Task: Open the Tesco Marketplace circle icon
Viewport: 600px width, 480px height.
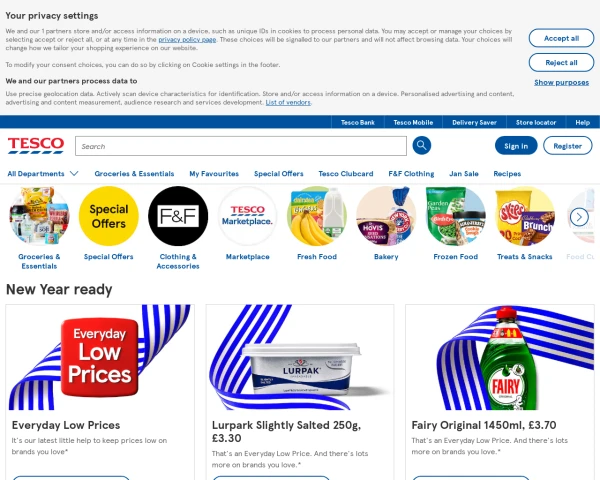Action: 248,216
